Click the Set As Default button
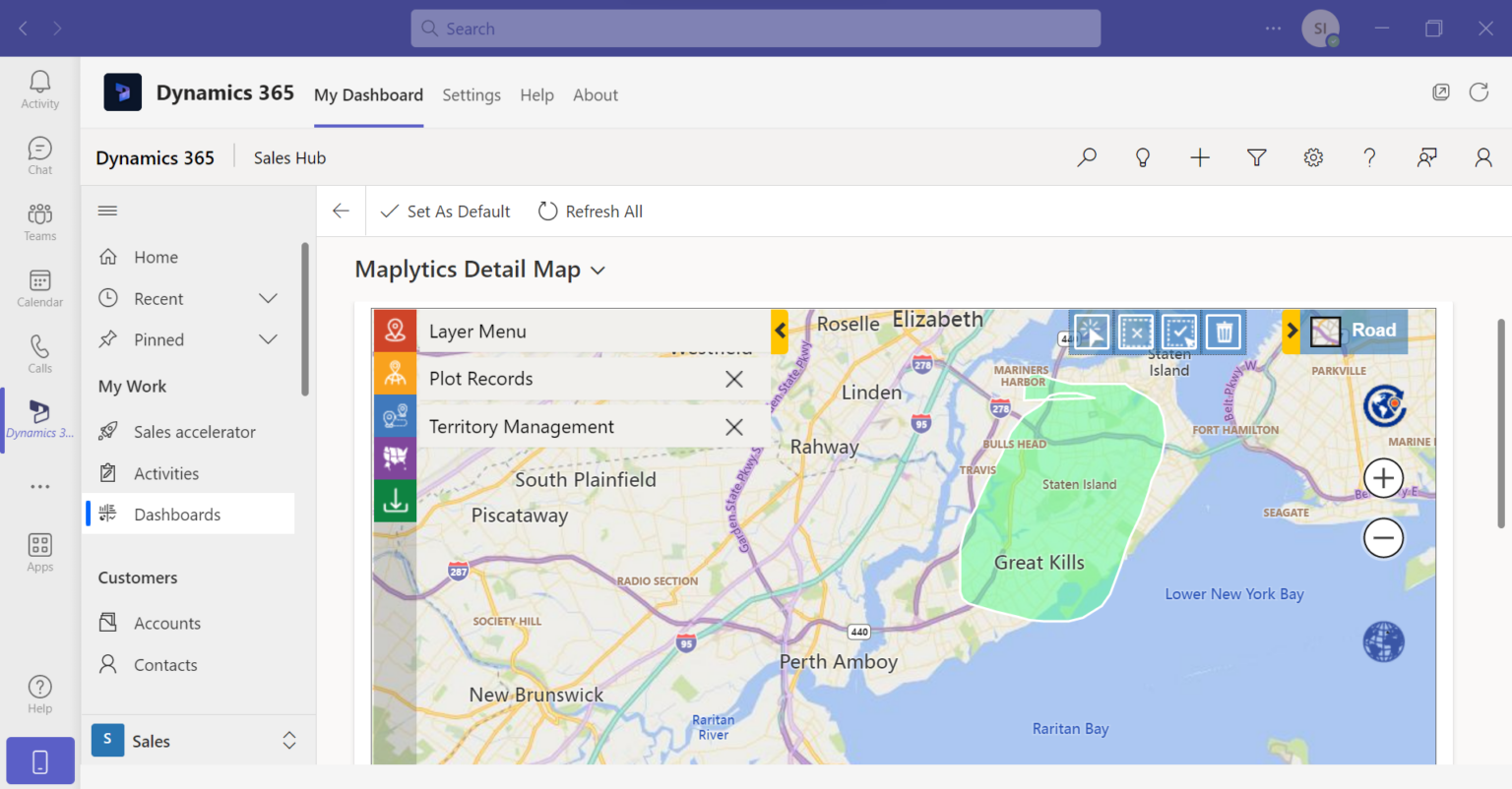 (445, 211)
